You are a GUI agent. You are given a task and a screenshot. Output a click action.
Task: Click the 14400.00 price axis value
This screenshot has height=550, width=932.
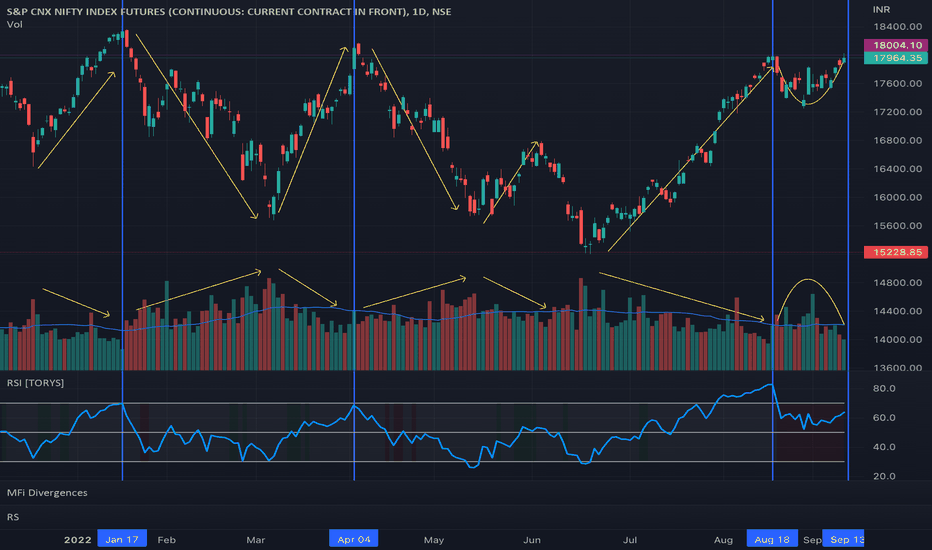click(898, 311)
